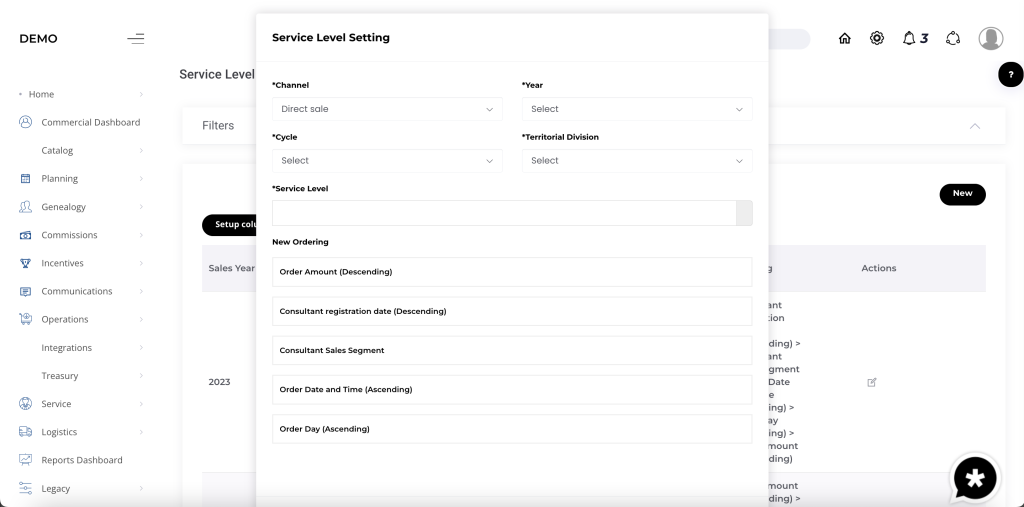Viewport: 1024px width, 507px height.
Task: Click the question mark help icon
Action: (x=1011, y=74)
